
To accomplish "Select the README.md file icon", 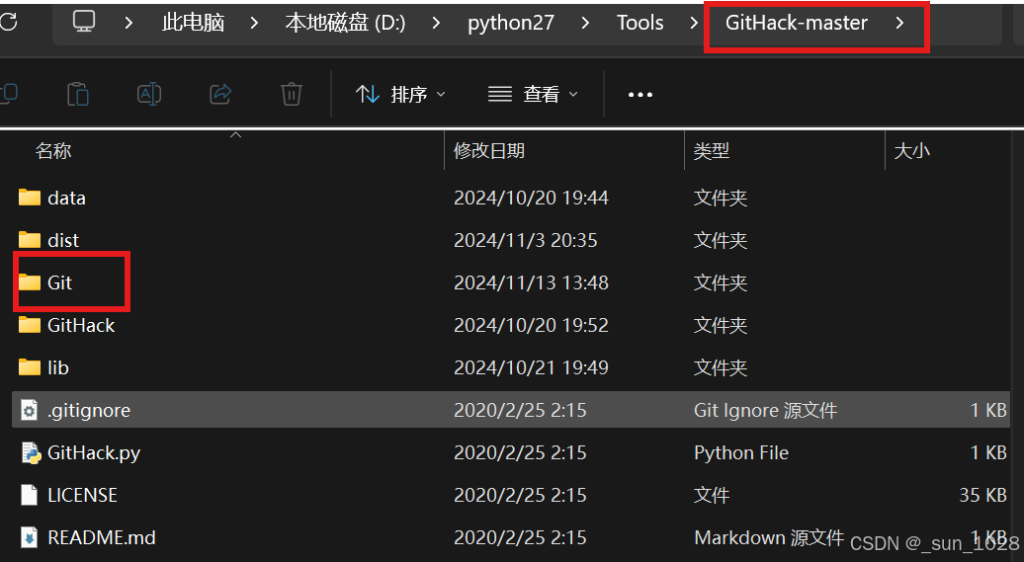I will 30,538.
